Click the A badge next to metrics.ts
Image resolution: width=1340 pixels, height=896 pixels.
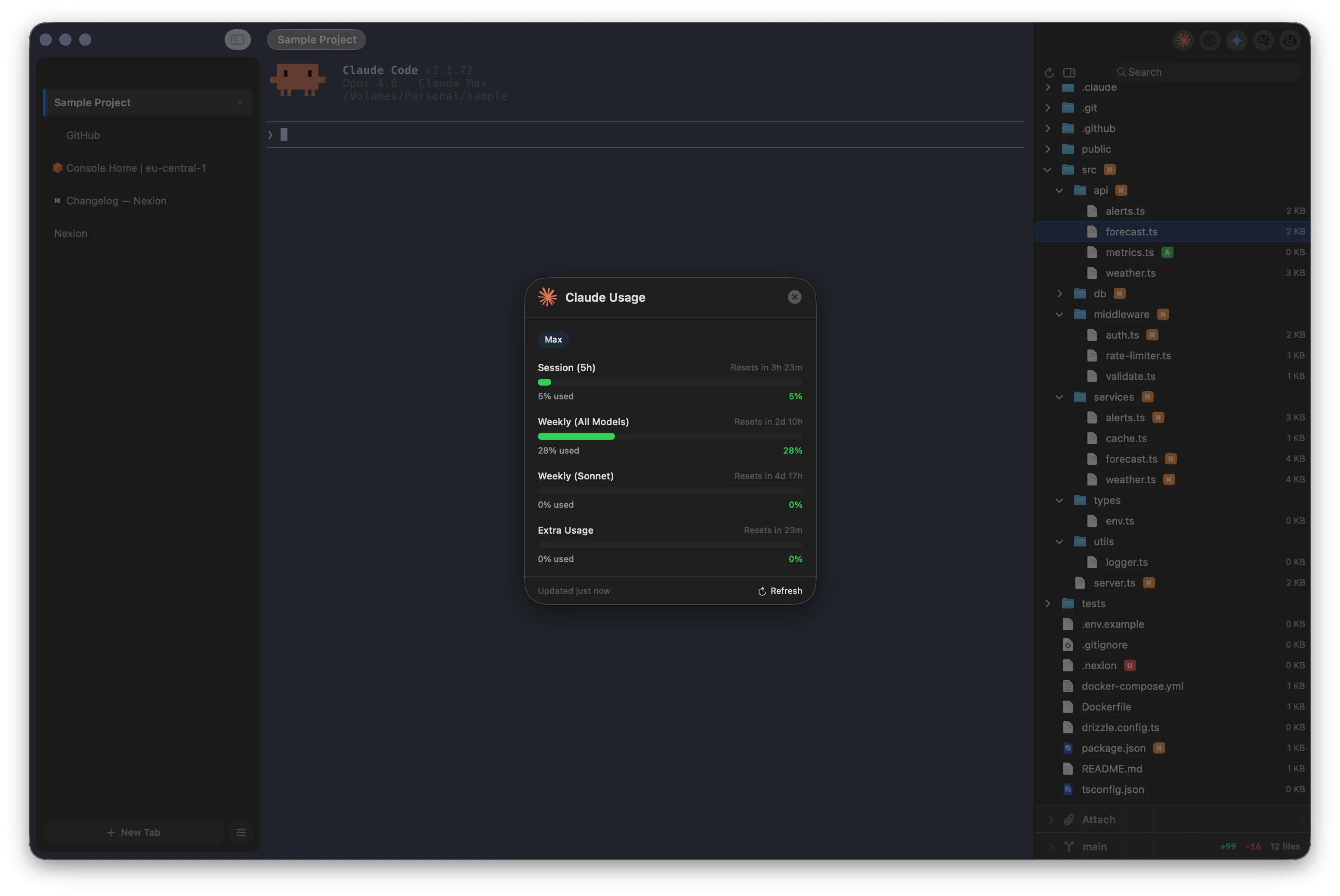[x=1167, y=252]
